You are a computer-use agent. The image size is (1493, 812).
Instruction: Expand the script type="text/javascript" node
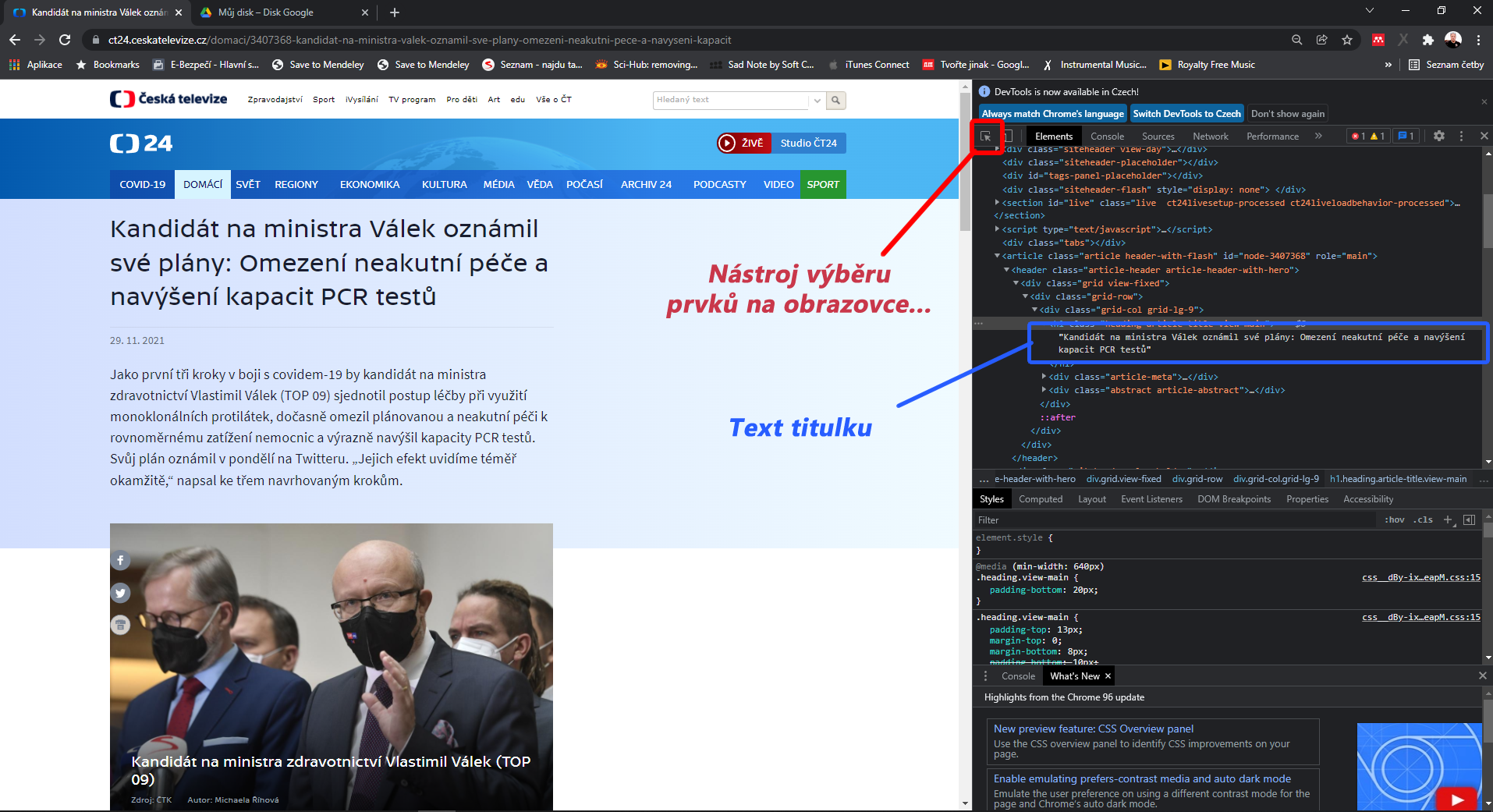coord(997,229)
